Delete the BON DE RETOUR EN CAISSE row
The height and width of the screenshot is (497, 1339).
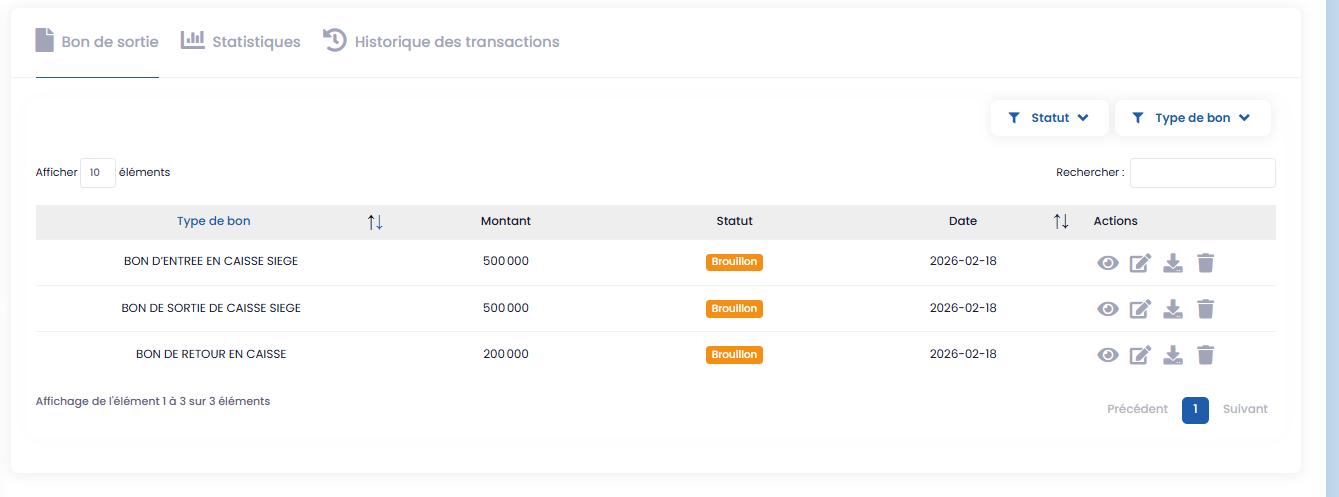pyautogui.click(x=1206, y=355)
